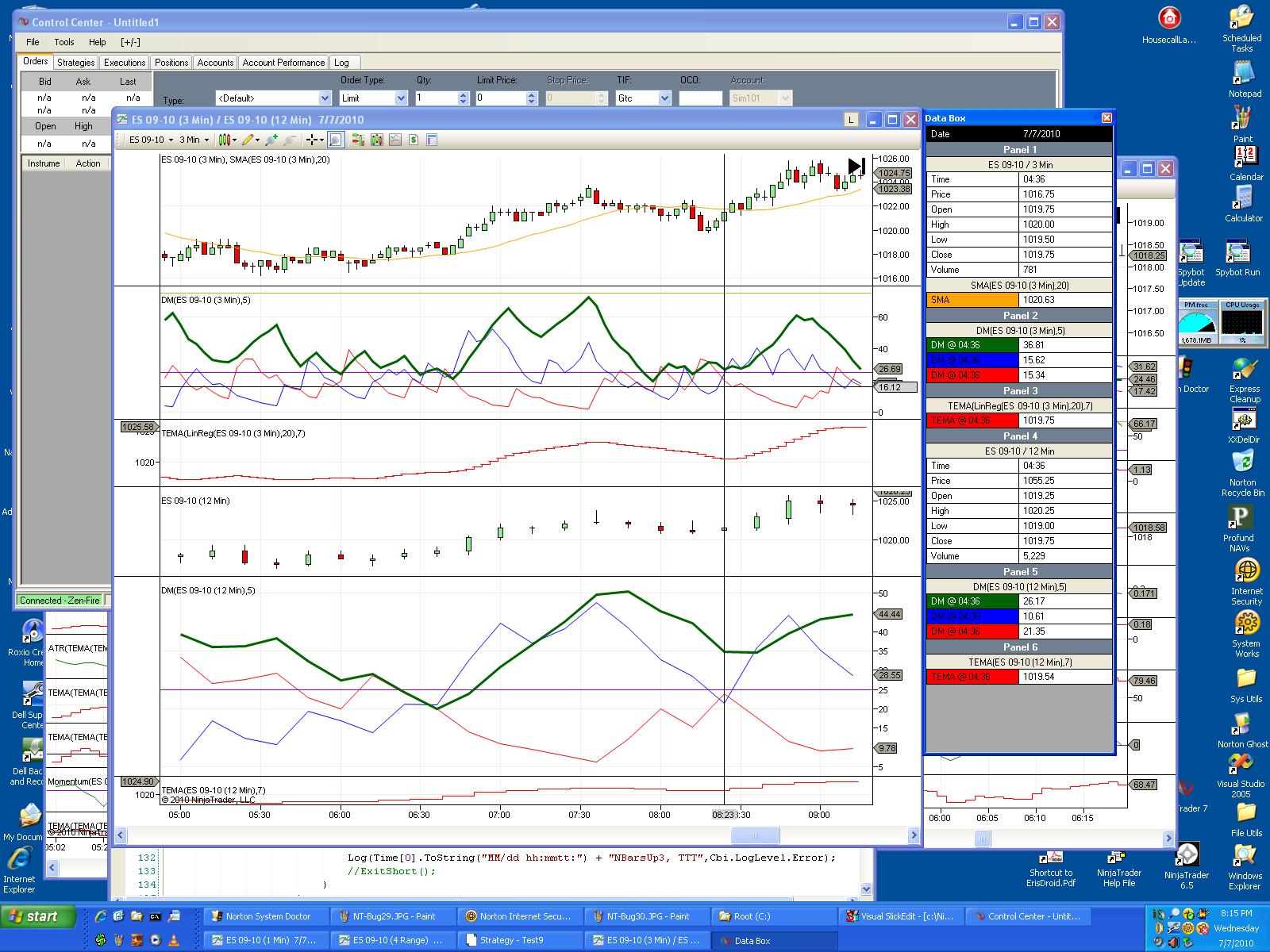Click the Volume value 5,229 in Data Box

click(1065, 556)
